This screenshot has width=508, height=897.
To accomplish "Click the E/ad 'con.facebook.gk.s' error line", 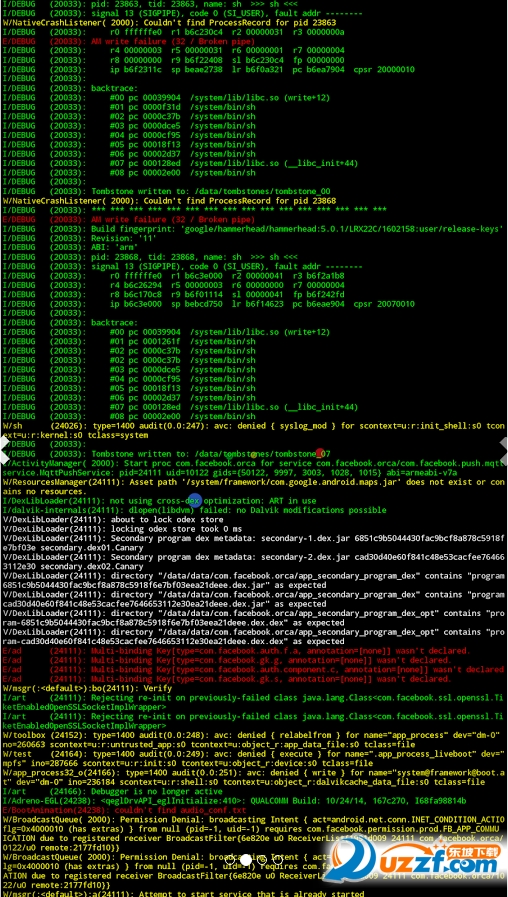I will pos(227,679).
